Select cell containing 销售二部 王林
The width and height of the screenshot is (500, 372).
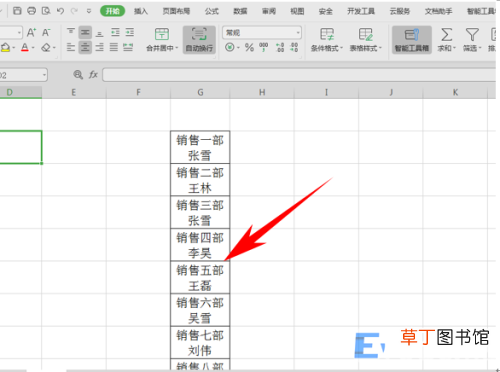(200, 180)
